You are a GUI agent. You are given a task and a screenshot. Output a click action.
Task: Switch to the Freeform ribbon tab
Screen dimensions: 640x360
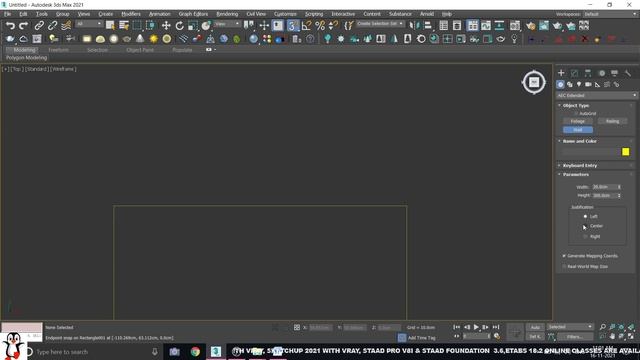coord(58,50)
